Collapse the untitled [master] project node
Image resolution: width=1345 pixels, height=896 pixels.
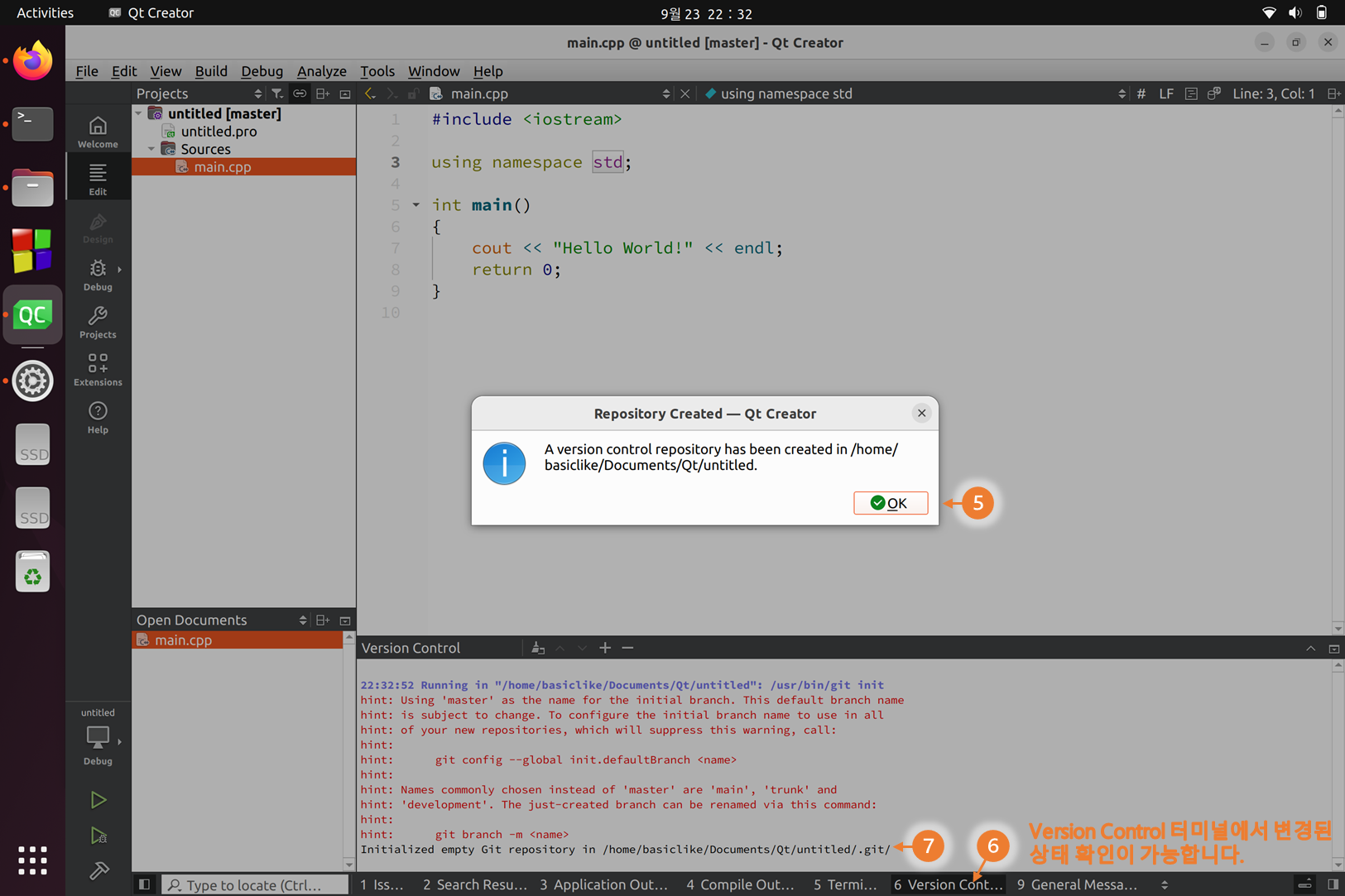(139, 113)
